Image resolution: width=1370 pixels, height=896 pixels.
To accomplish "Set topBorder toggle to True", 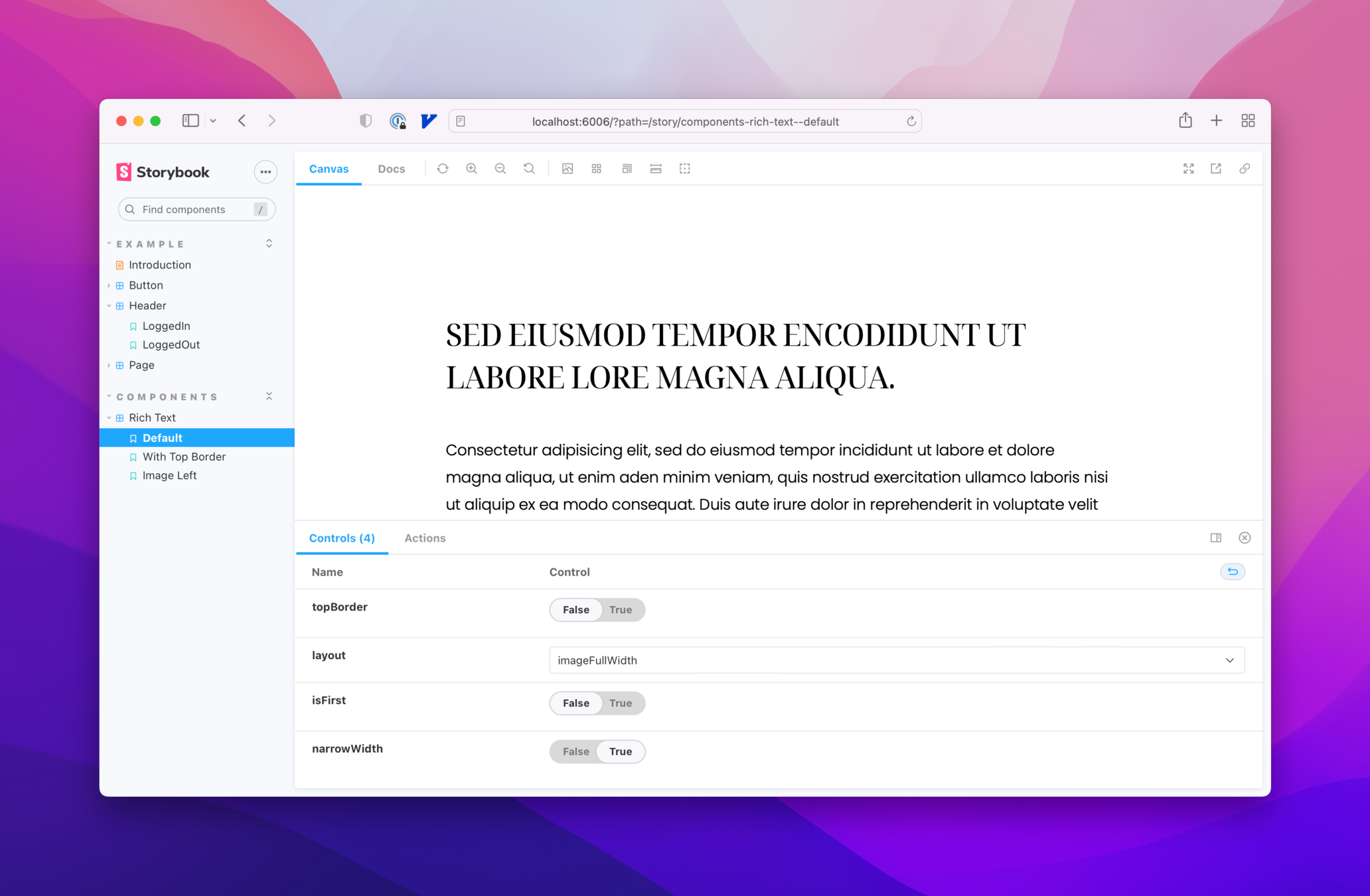I will tap(621, 610).
